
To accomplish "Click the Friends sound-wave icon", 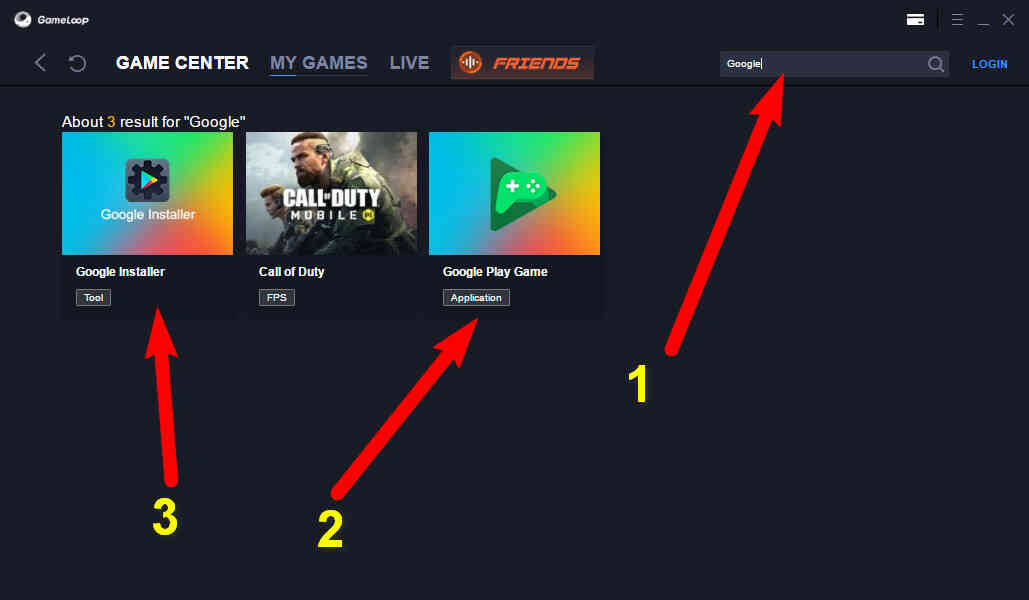I will click(471, 63).
